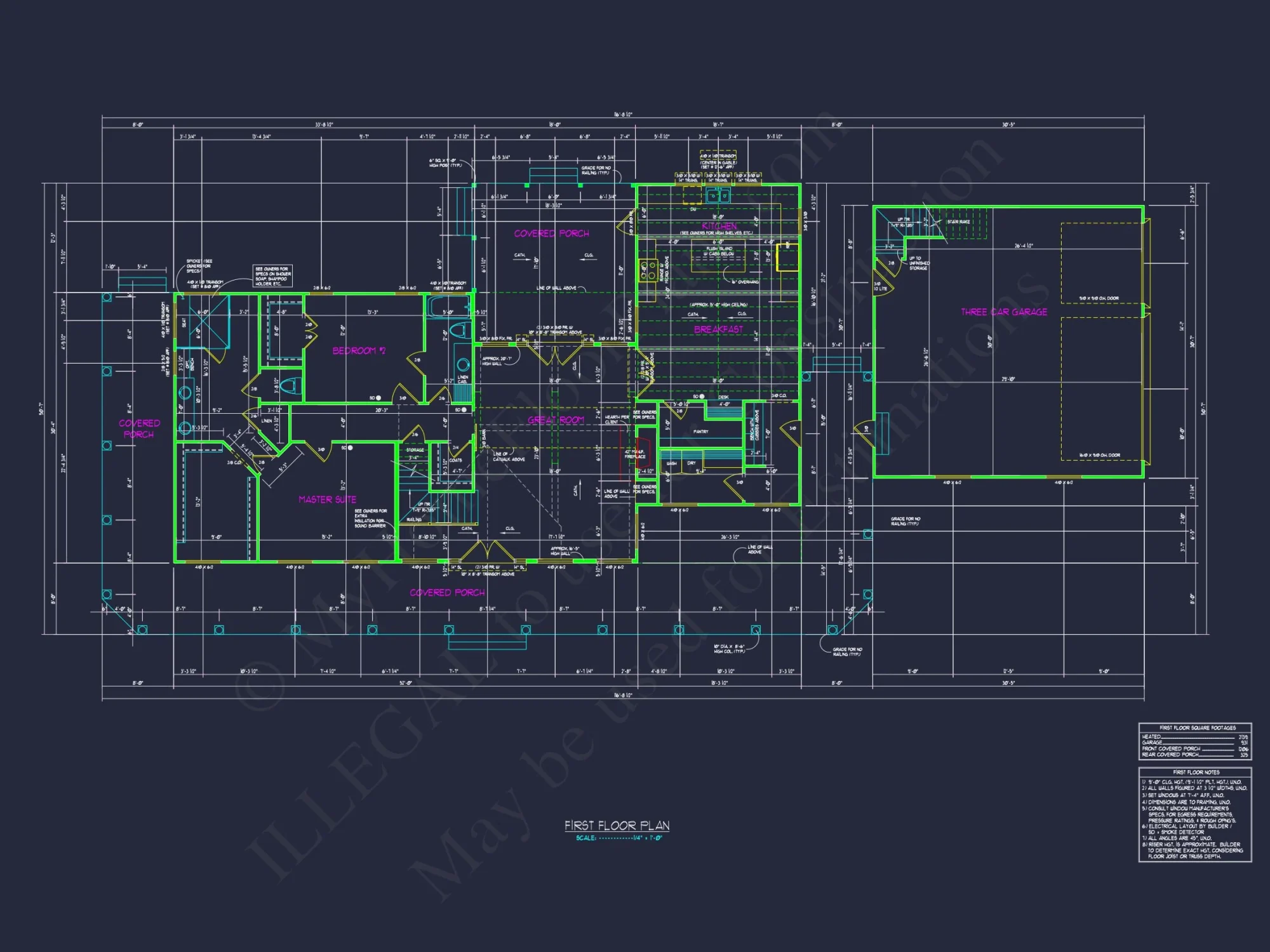Viewport: 1270px width, 952px height.
Task: Select the KITCHEN room label
Action: [x=719, y=226]
